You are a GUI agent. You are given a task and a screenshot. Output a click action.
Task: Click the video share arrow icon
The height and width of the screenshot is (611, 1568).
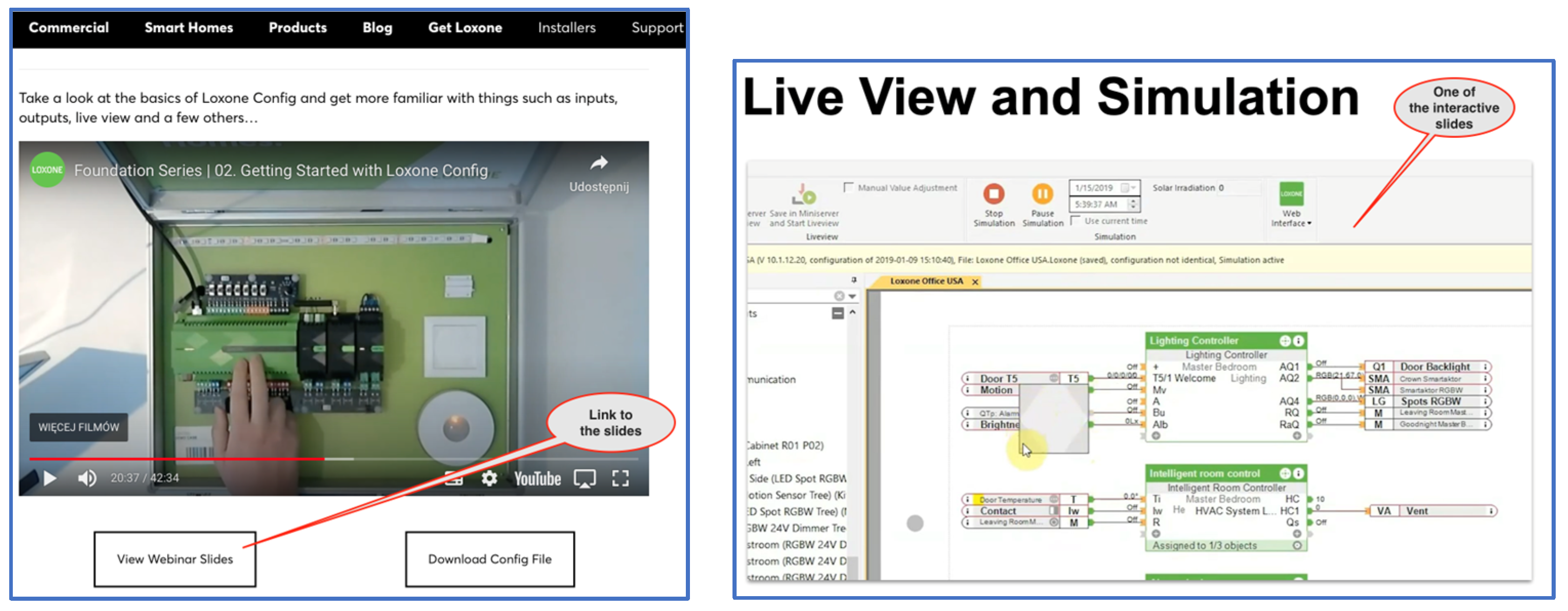(x=599, y=163)
